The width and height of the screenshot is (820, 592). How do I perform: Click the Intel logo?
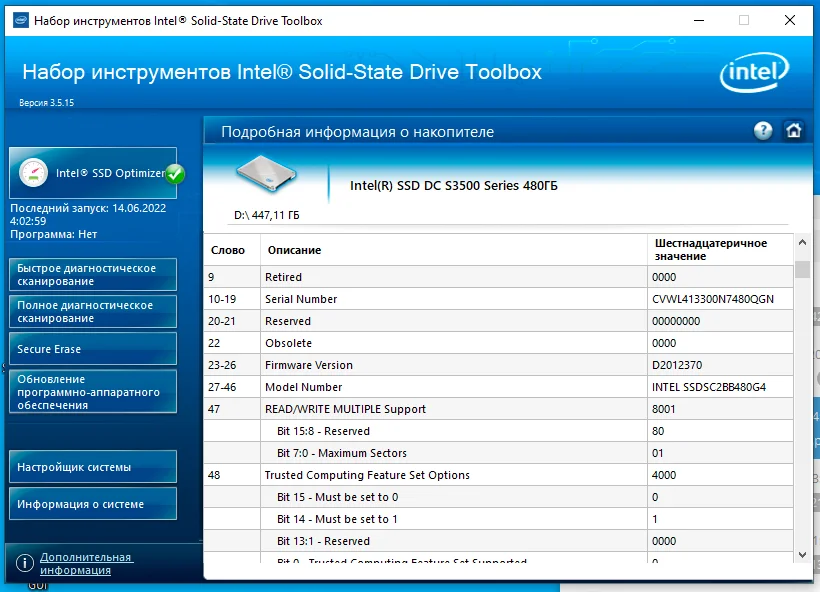[x=754, y=73]
